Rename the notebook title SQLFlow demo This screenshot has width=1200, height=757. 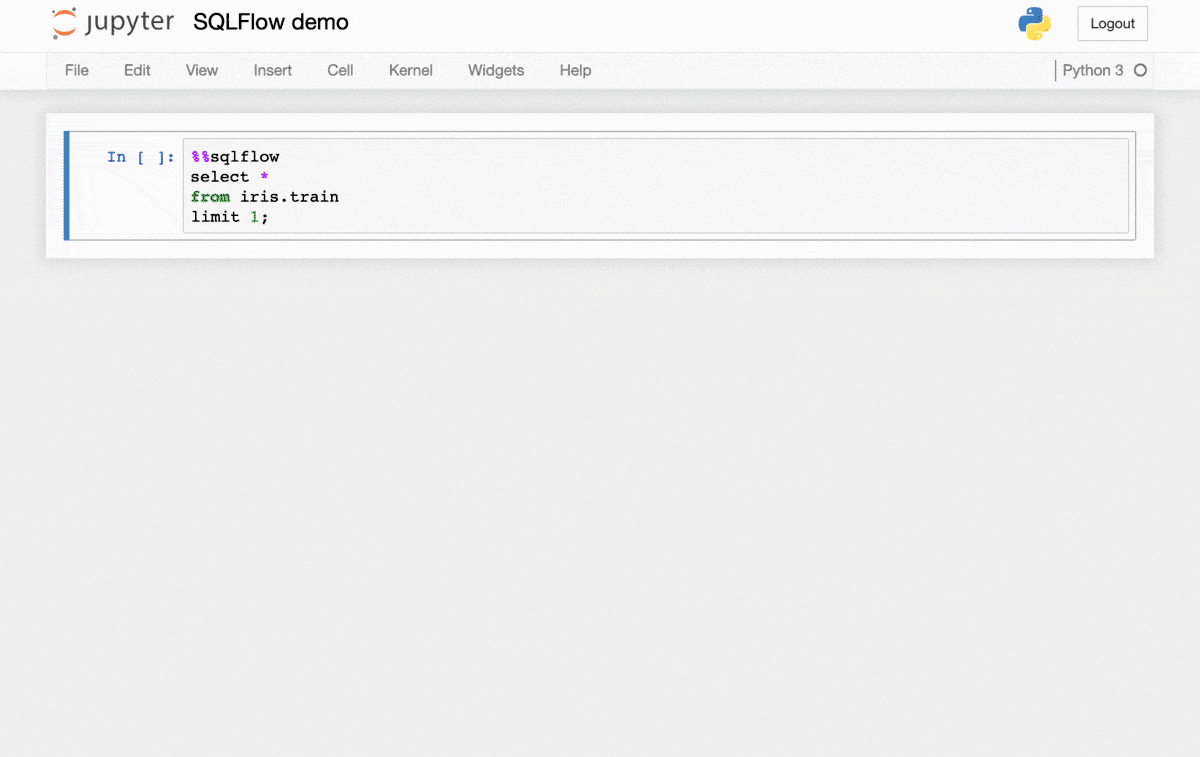(271, 22)
